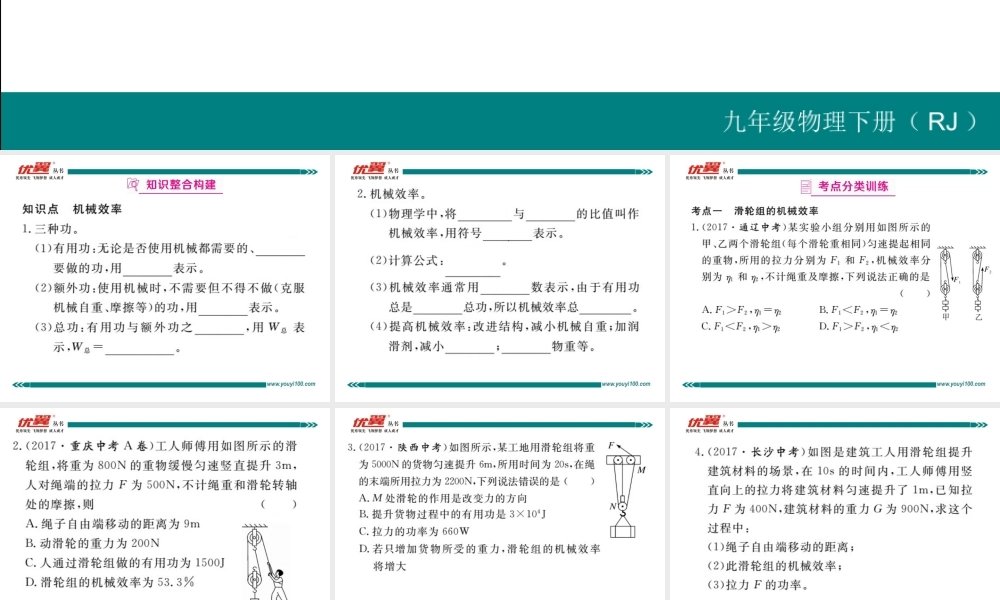
Task: Open the 长沙中考 question 4 slide thumbnail
Action: [x=834, y=505]
